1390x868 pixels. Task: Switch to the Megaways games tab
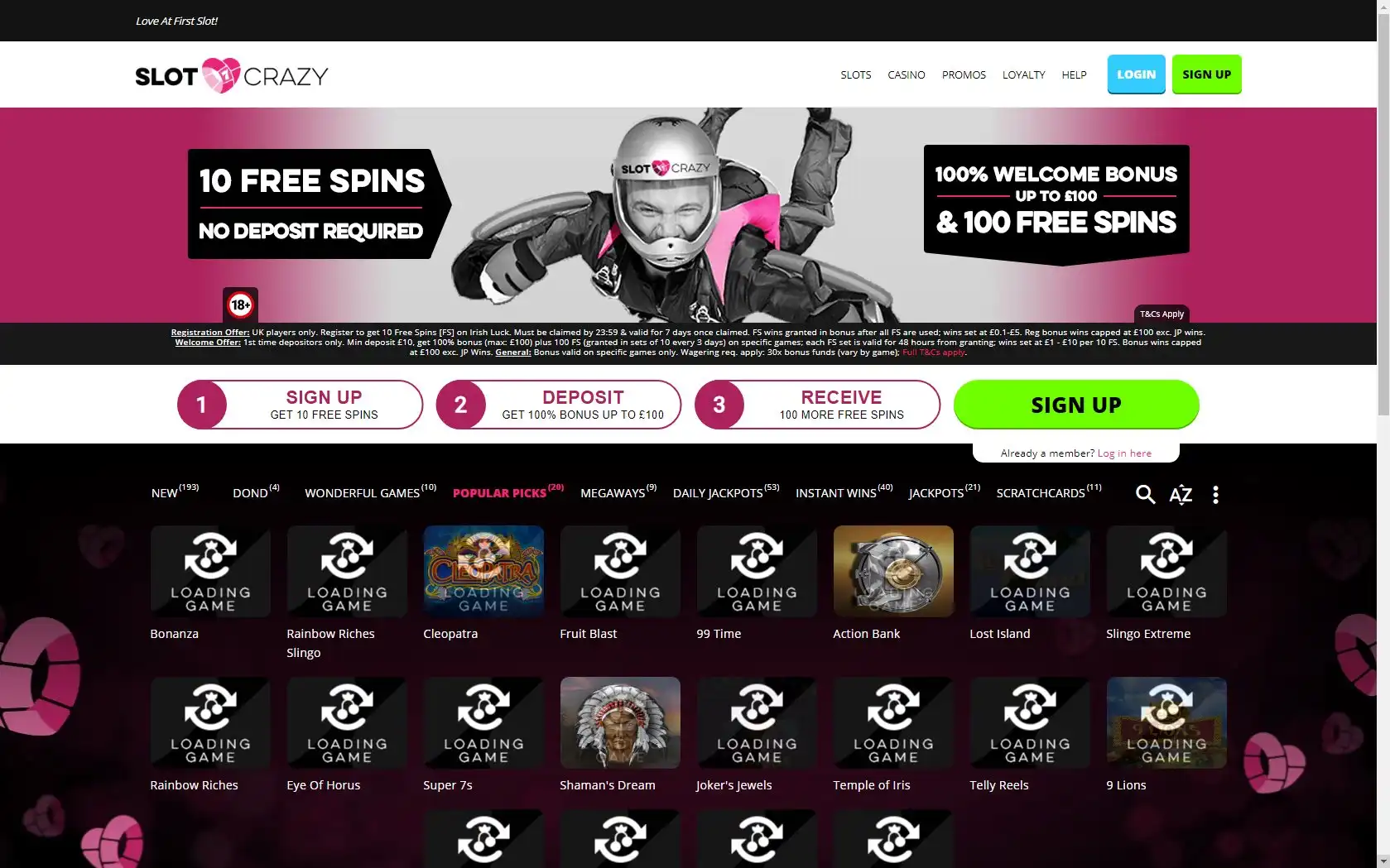[618, 492]
